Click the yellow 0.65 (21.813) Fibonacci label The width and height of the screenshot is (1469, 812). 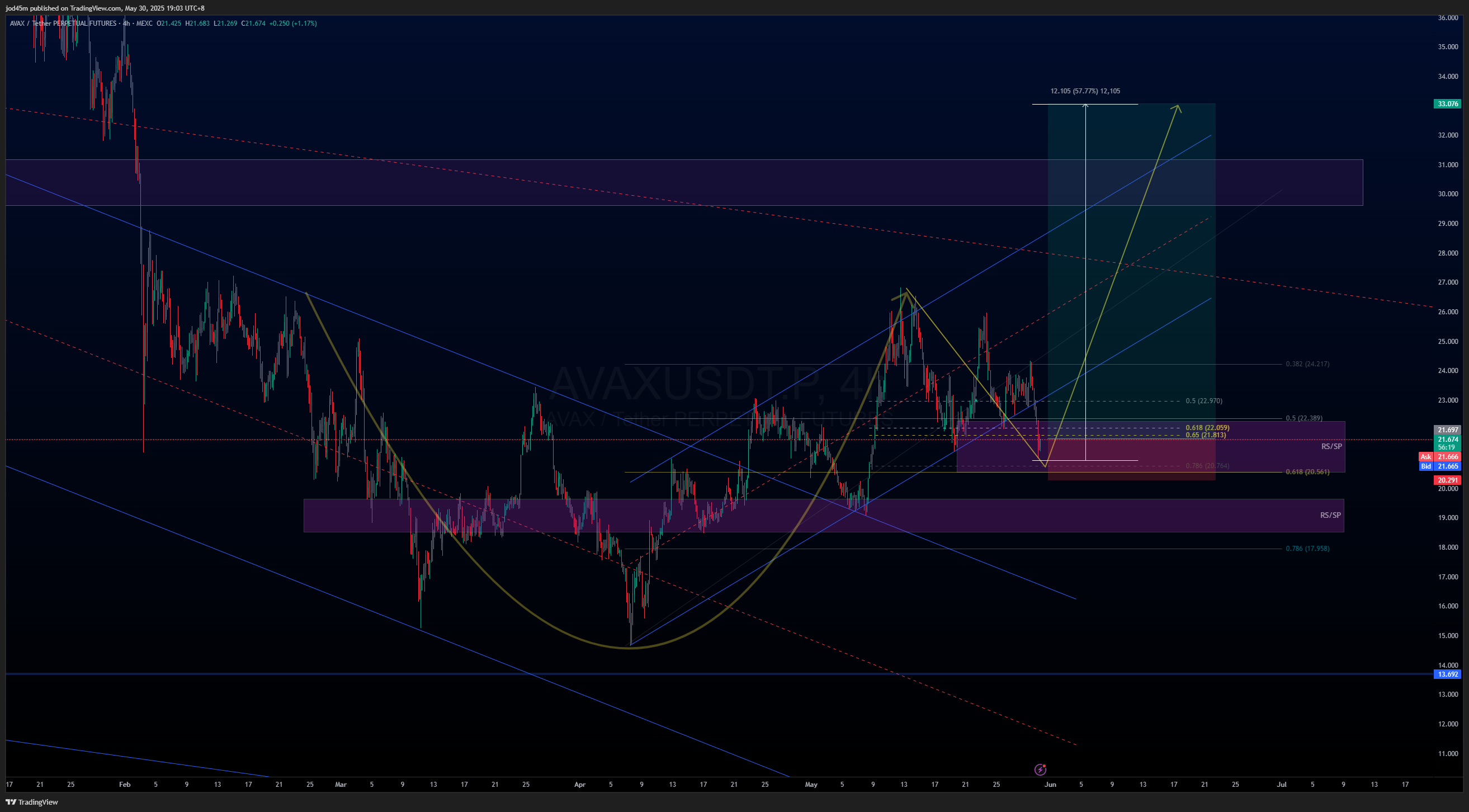pos(1206,435)
